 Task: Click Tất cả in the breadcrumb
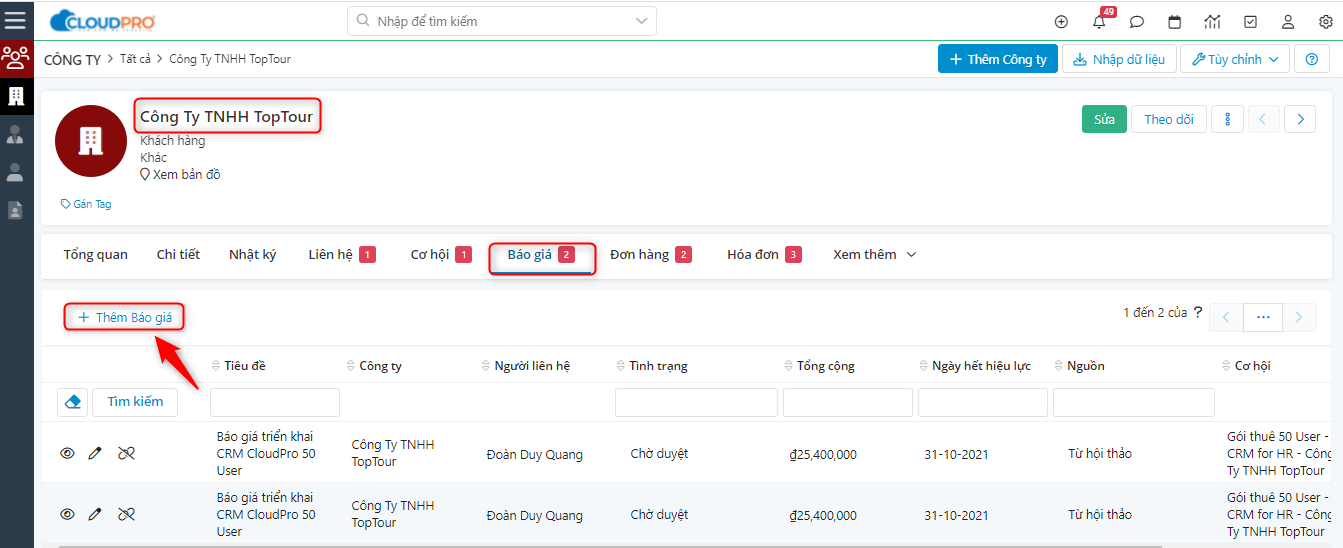pos(135,59)
